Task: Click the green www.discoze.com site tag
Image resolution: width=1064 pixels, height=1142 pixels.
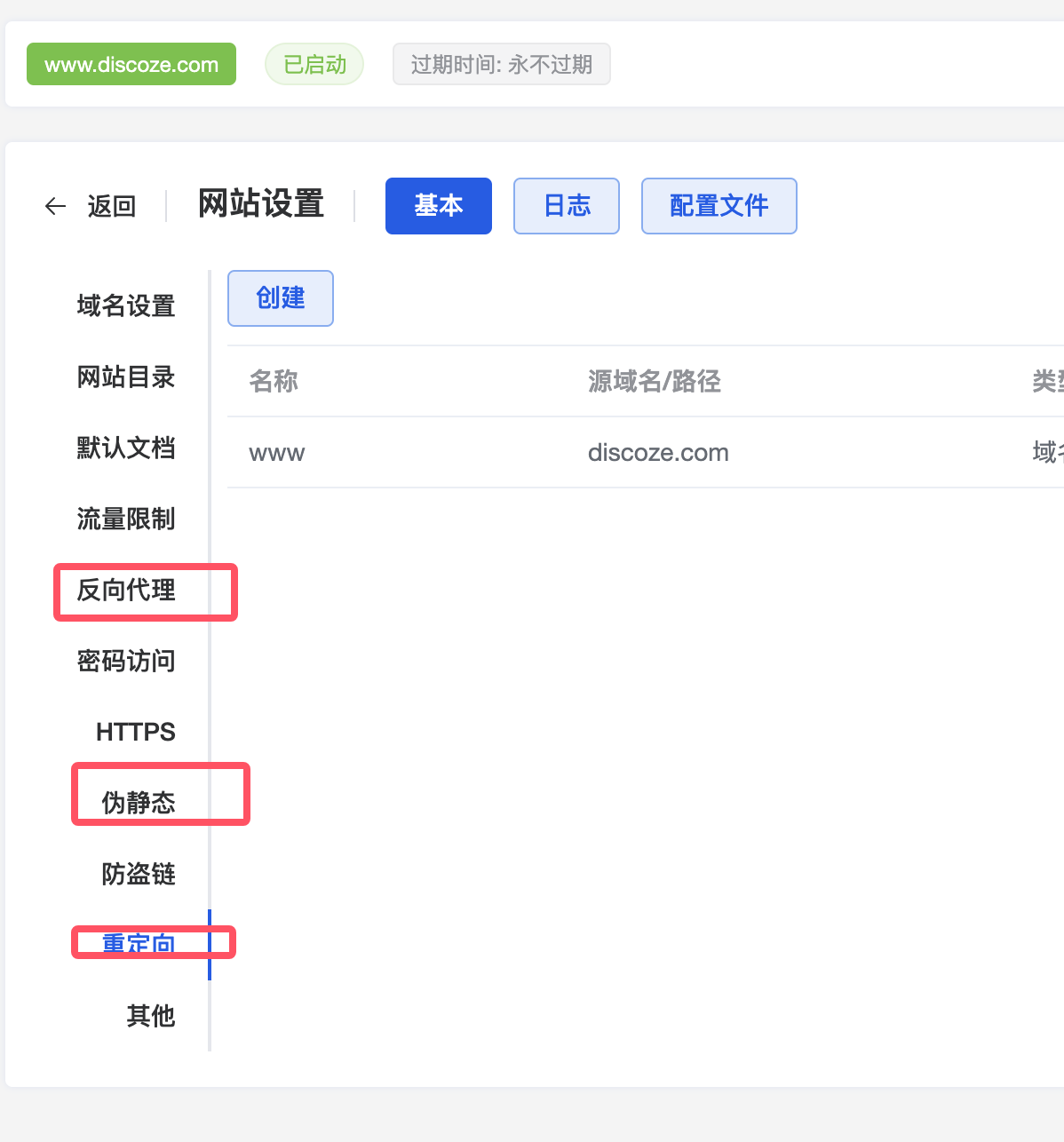Action: click(131, 65)
